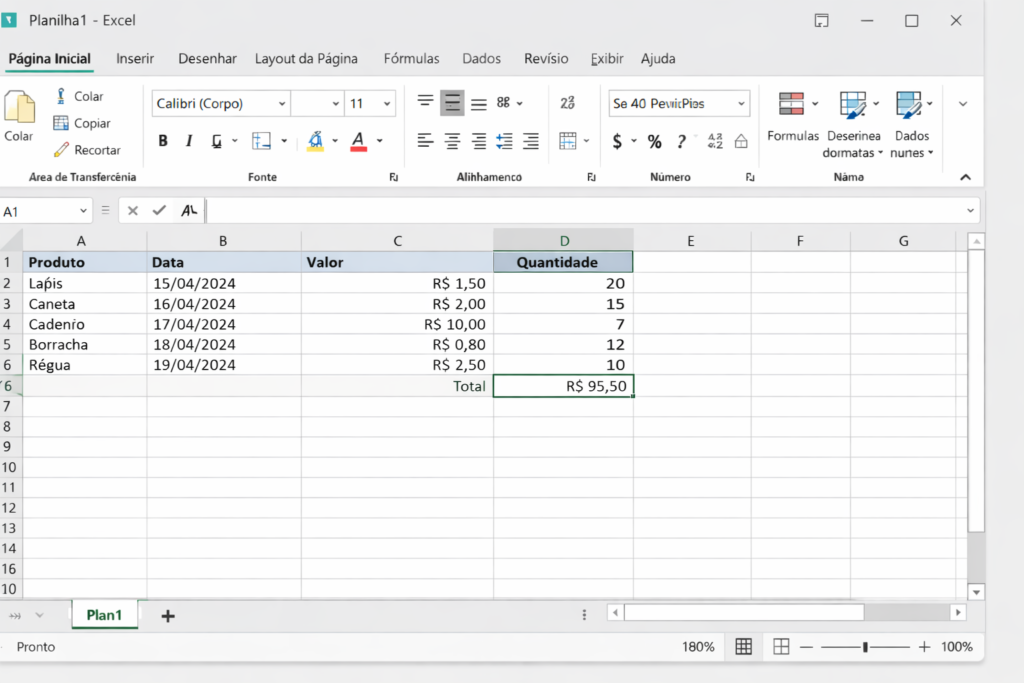Click the Recortar icon in the clipboard group

click(x=61, y=150)
